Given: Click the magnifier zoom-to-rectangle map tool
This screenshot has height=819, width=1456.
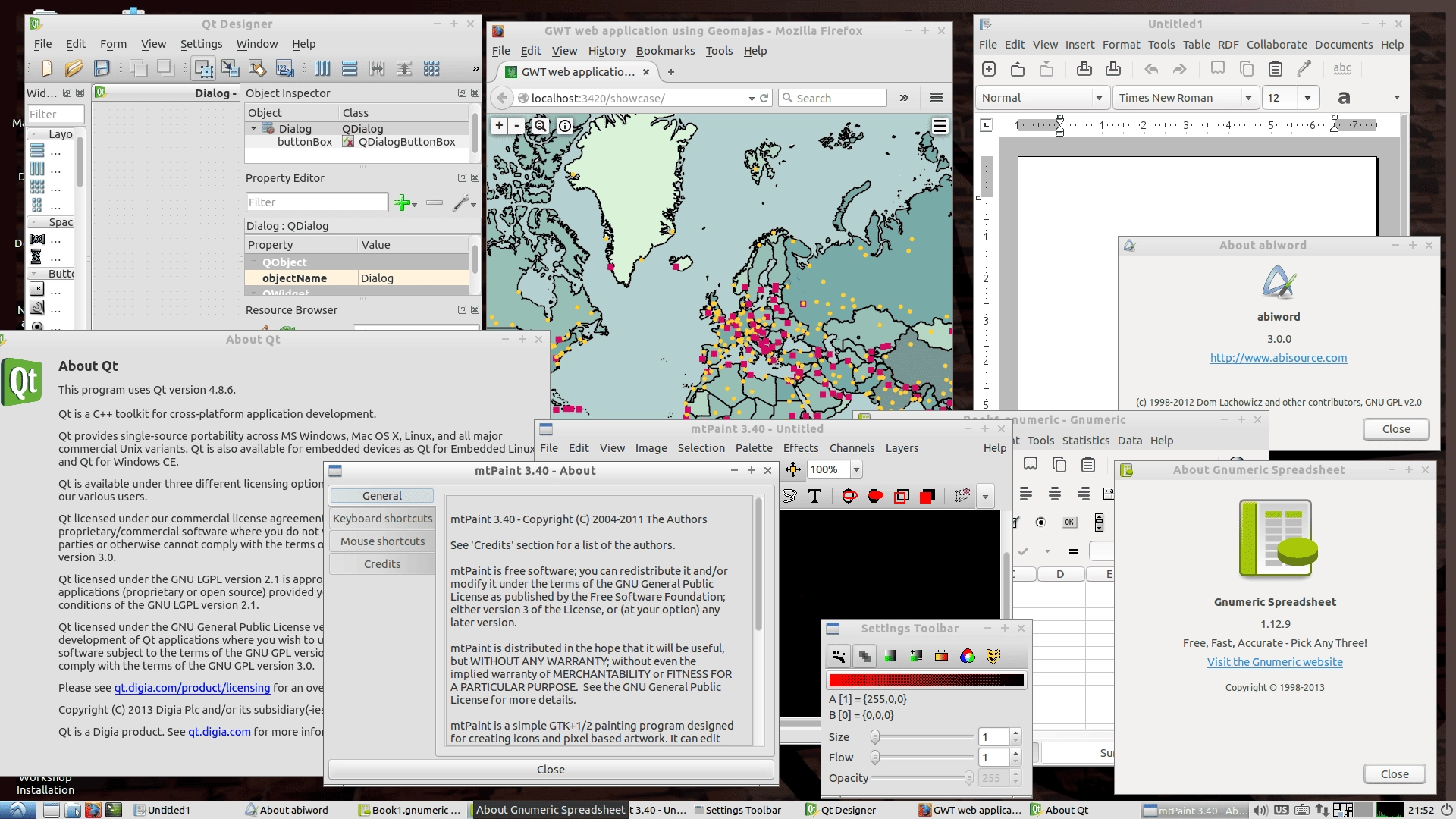Looking at the screenshot, I should (540, 126).
